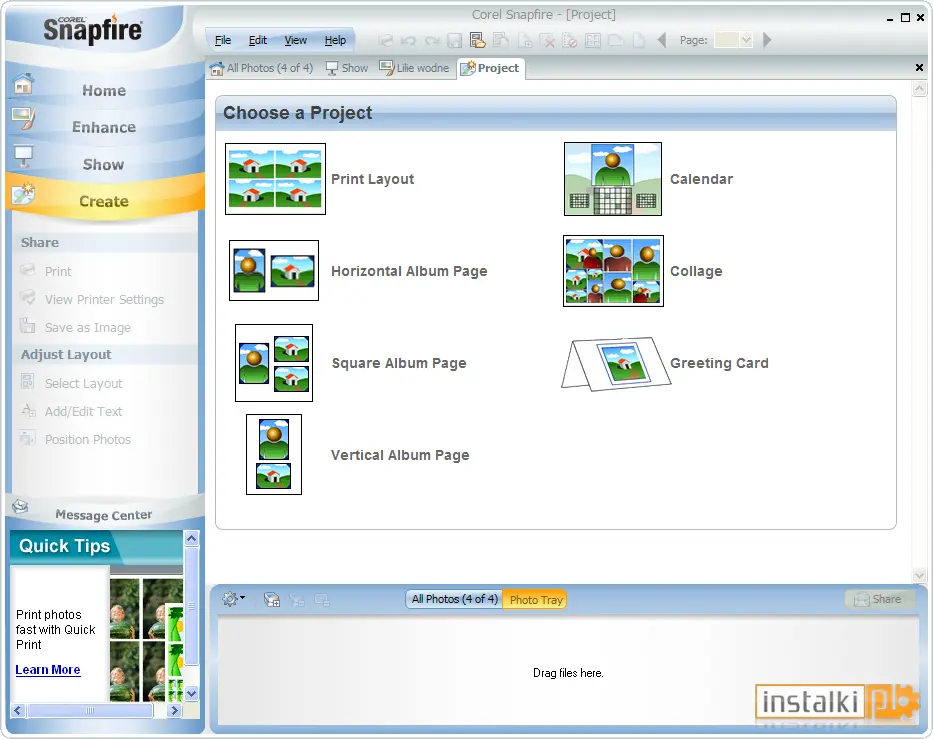Open the View menu
Screen dimensions: 933x739
[x=295, y=40]
